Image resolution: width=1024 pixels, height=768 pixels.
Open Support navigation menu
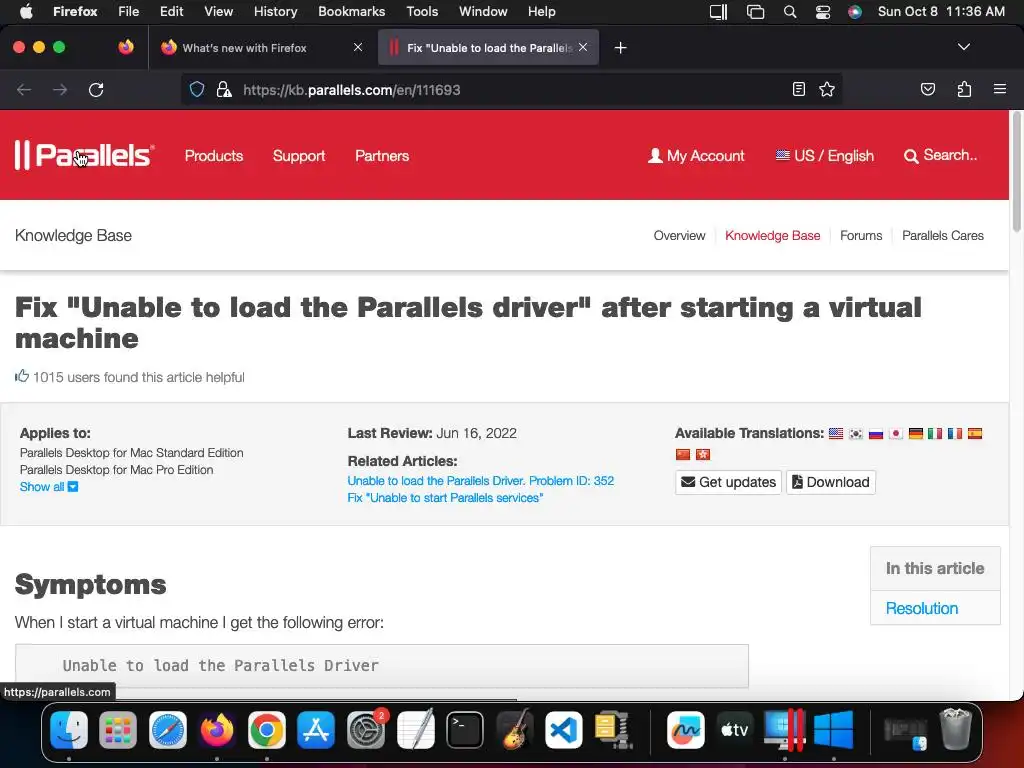[x=298, y=155]
